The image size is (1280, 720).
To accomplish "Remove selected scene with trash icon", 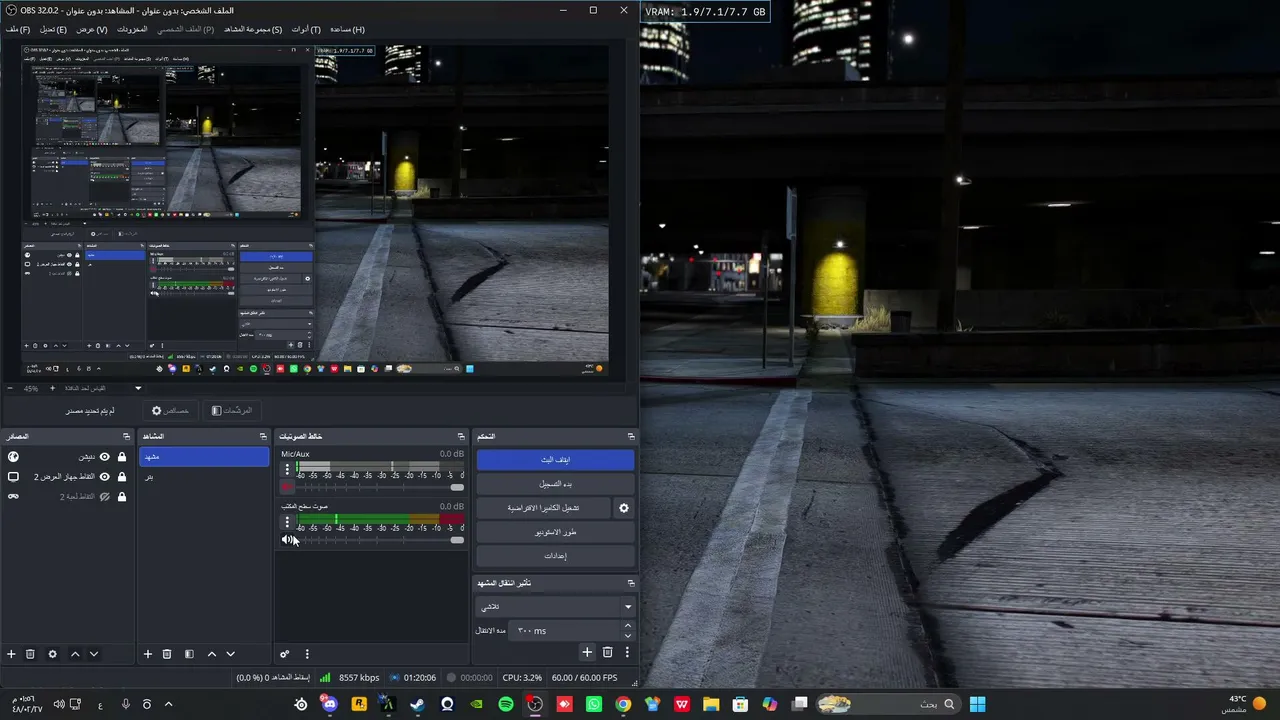I will pos(167,654).
